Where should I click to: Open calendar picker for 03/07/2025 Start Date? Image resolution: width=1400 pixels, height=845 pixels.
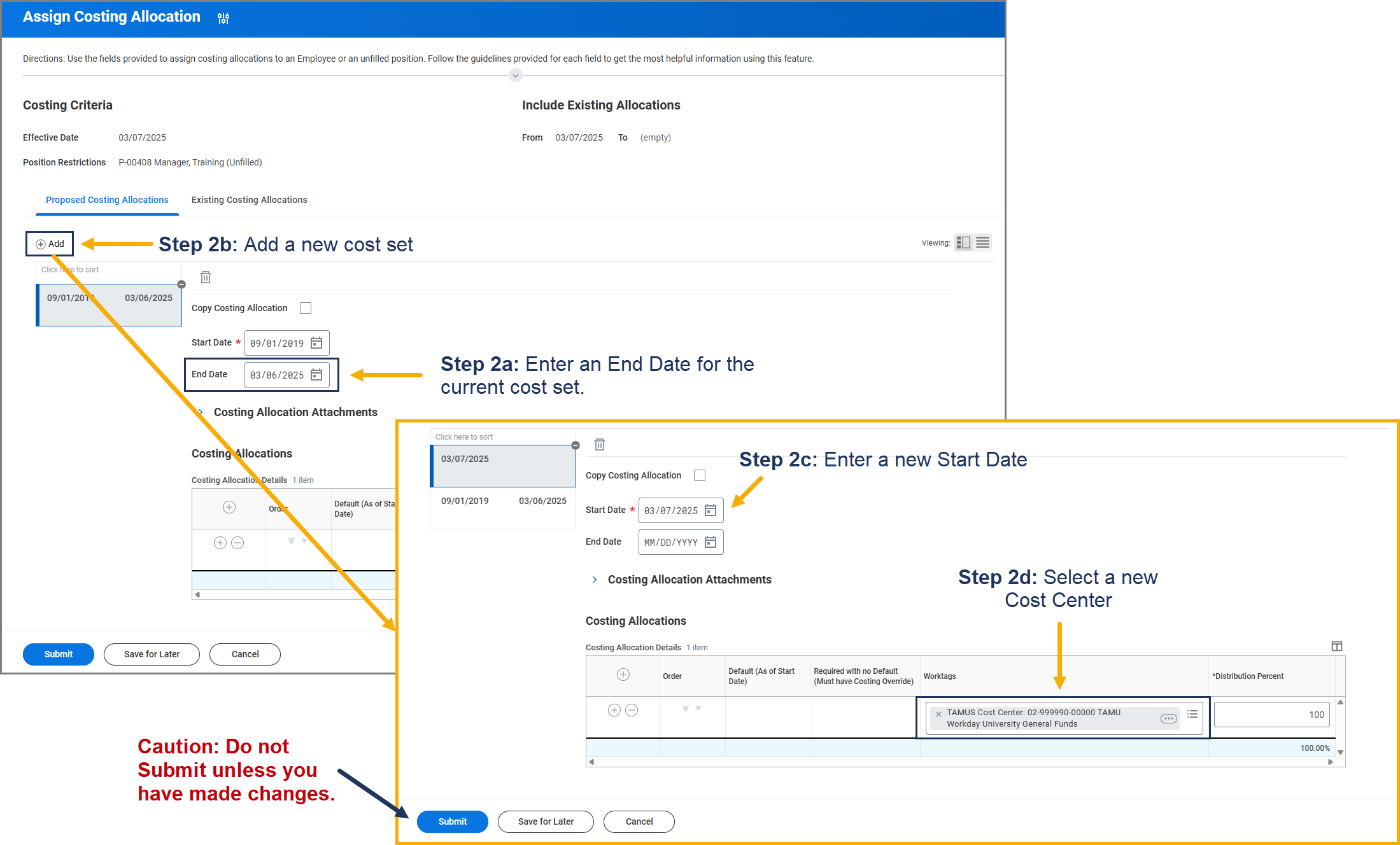click(x=711, y=510)
